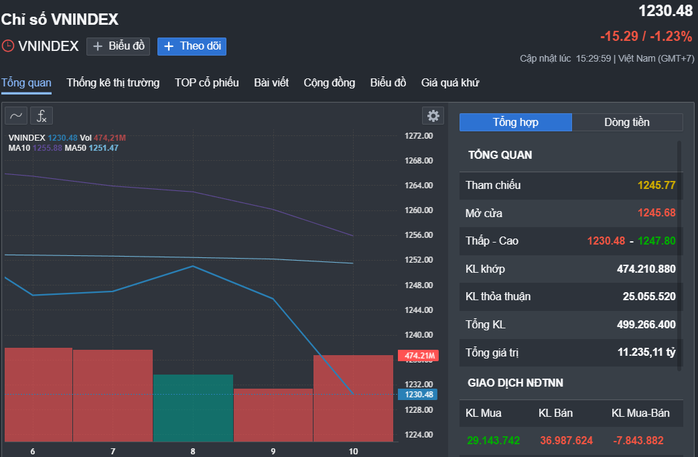Select the 'Tổng hợp' panel tab

515,122
